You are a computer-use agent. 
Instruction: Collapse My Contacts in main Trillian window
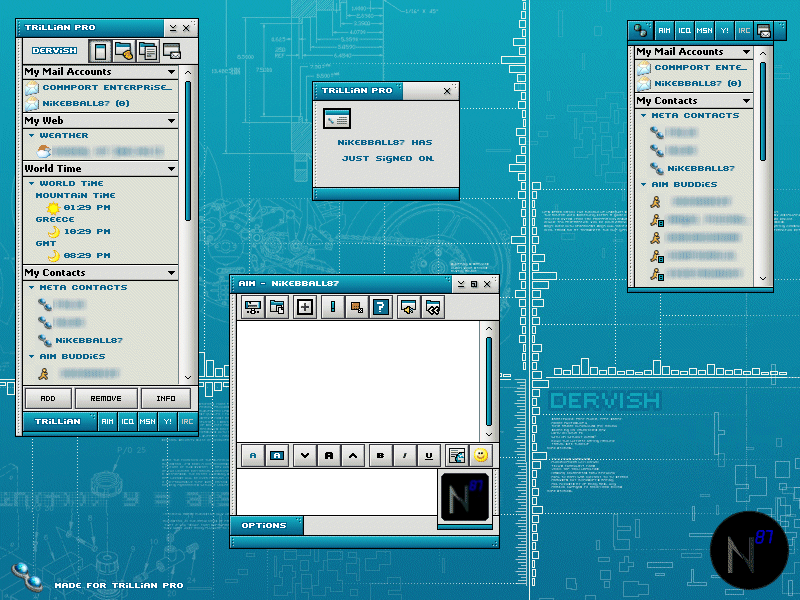[171, 273]
